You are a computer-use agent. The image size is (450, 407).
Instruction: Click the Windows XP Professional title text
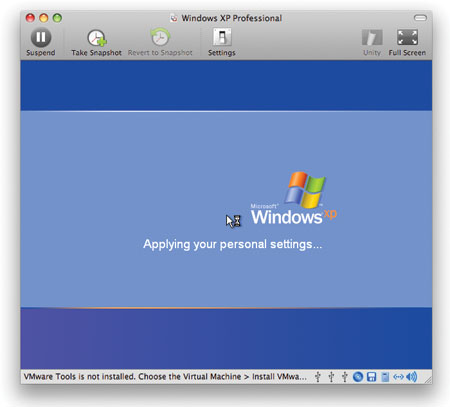point(232,18)
